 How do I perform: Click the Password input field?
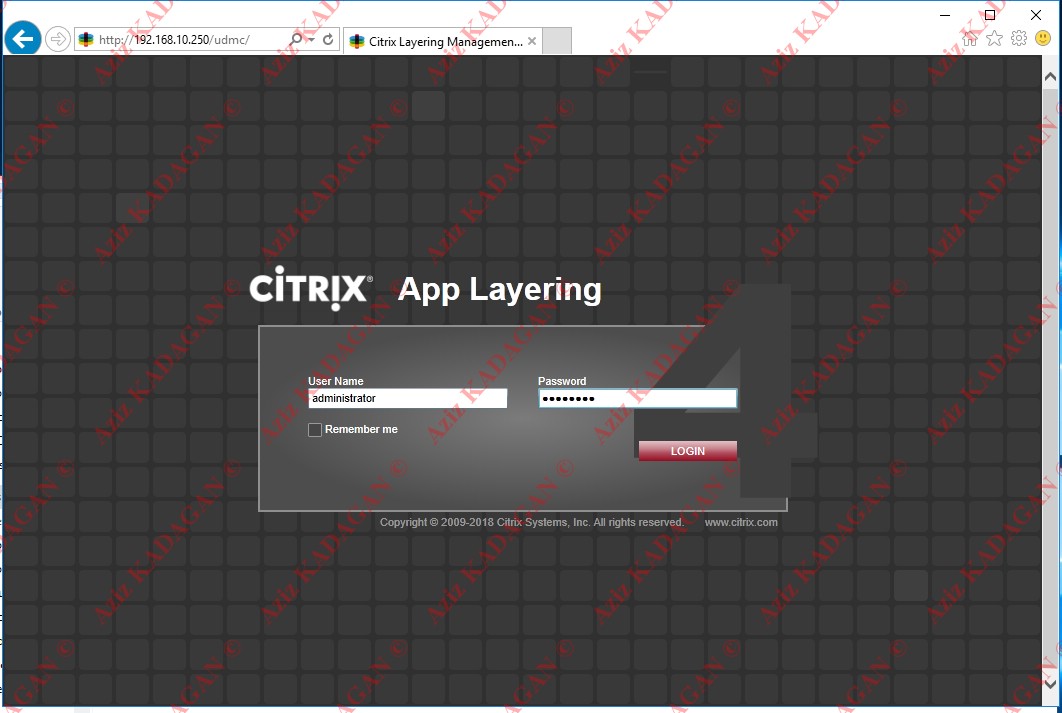pos(637,398)
